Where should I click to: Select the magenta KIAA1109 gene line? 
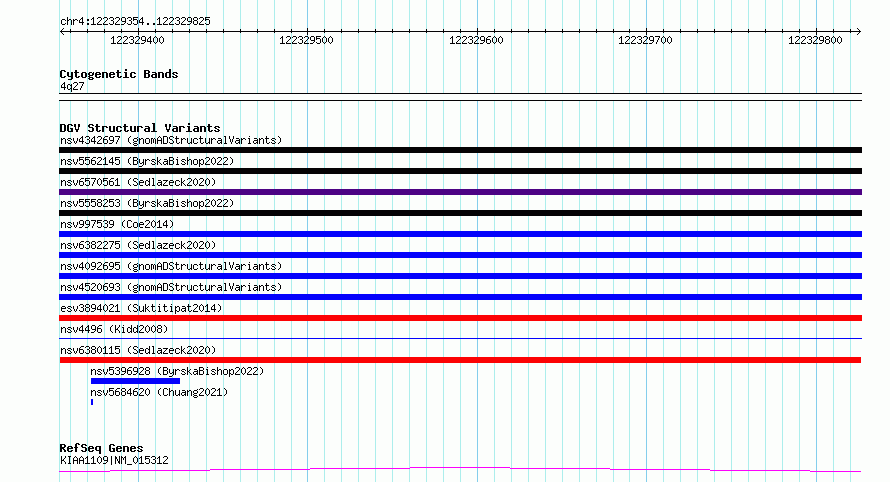(460, 470)
